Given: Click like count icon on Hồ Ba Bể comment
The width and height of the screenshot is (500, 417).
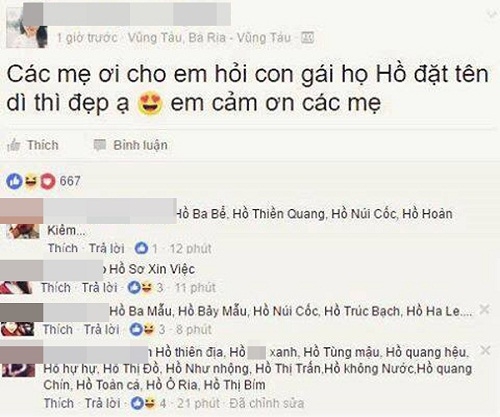Looking at the screenshot, I should 141,248.
